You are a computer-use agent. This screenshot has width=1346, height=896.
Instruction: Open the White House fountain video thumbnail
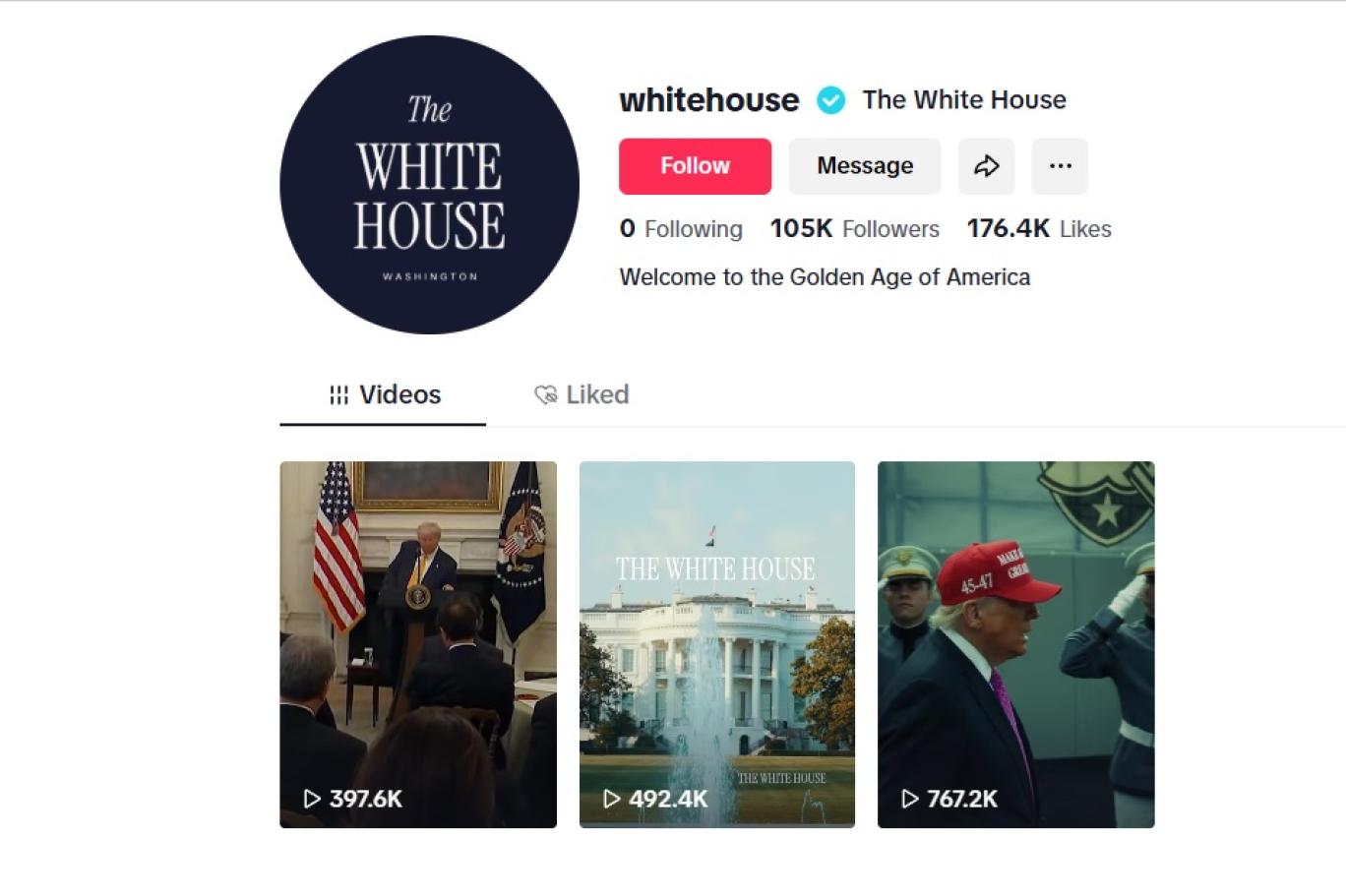[x=717, y=644]
